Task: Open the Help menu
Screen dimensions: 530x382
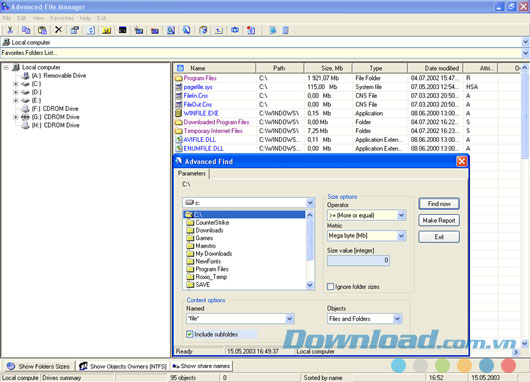Action: coord(85,18)
